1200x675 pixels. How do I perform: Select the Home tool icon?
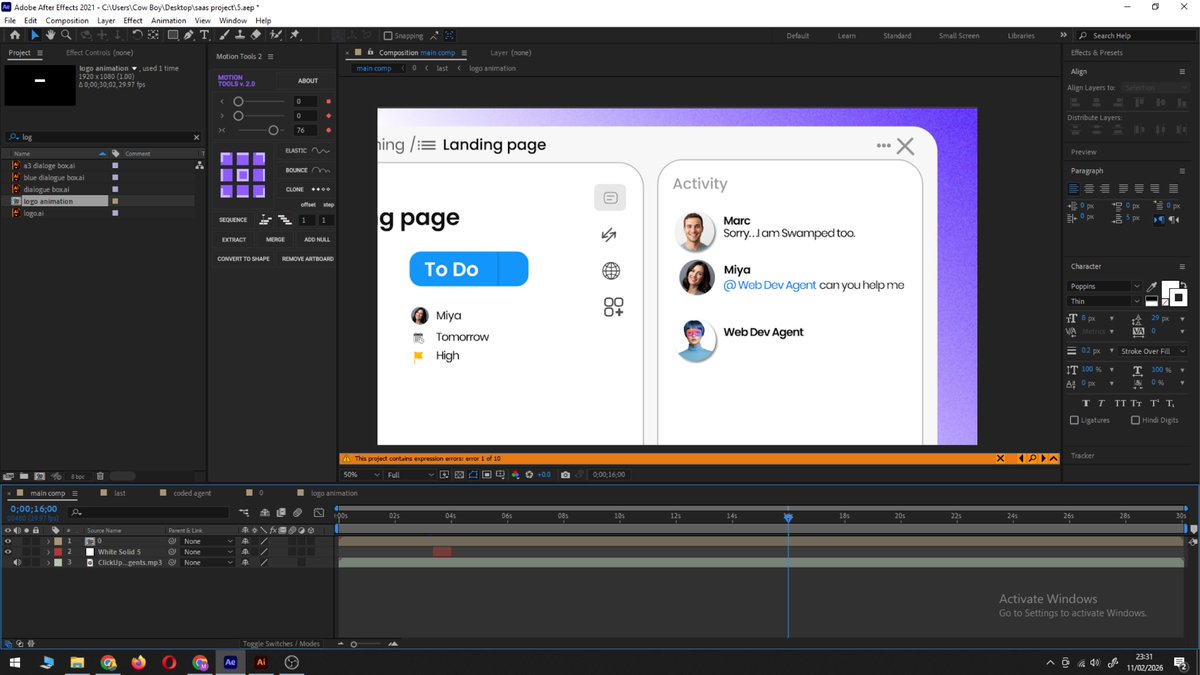click(15, 35)
